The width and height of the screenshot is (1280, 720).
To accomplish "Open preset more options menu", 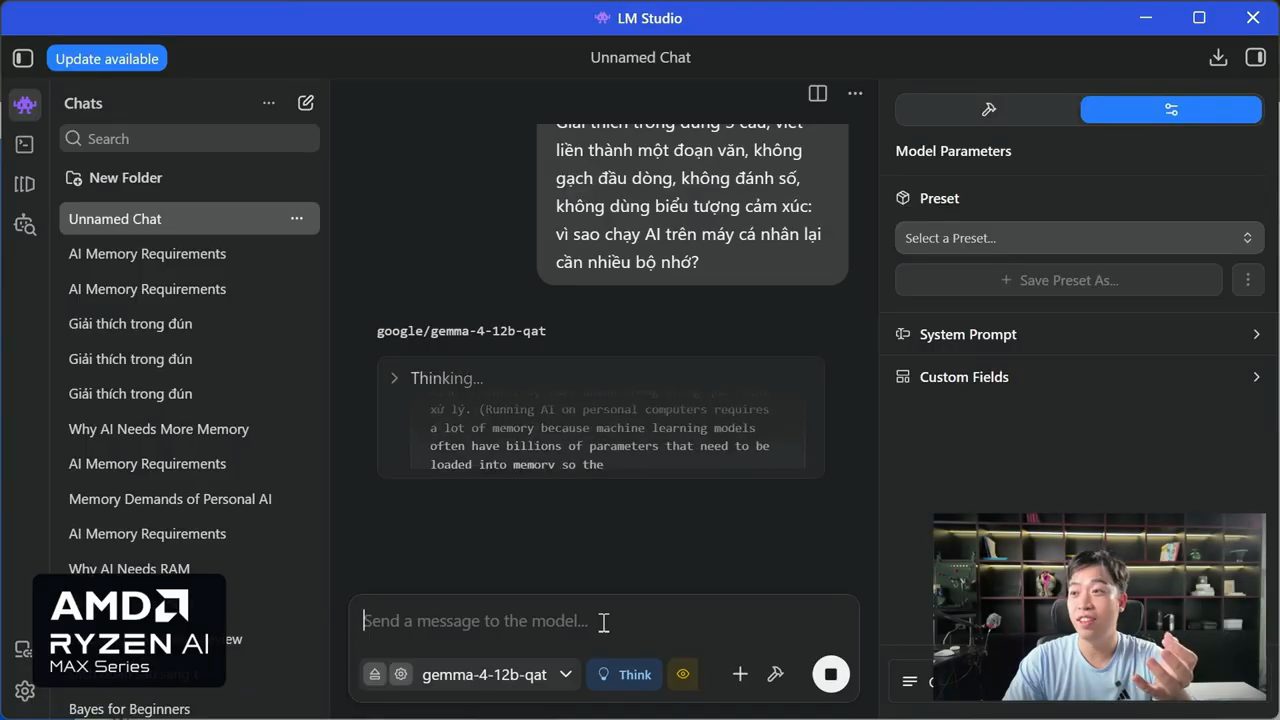I will click(x=1248, y=280).
